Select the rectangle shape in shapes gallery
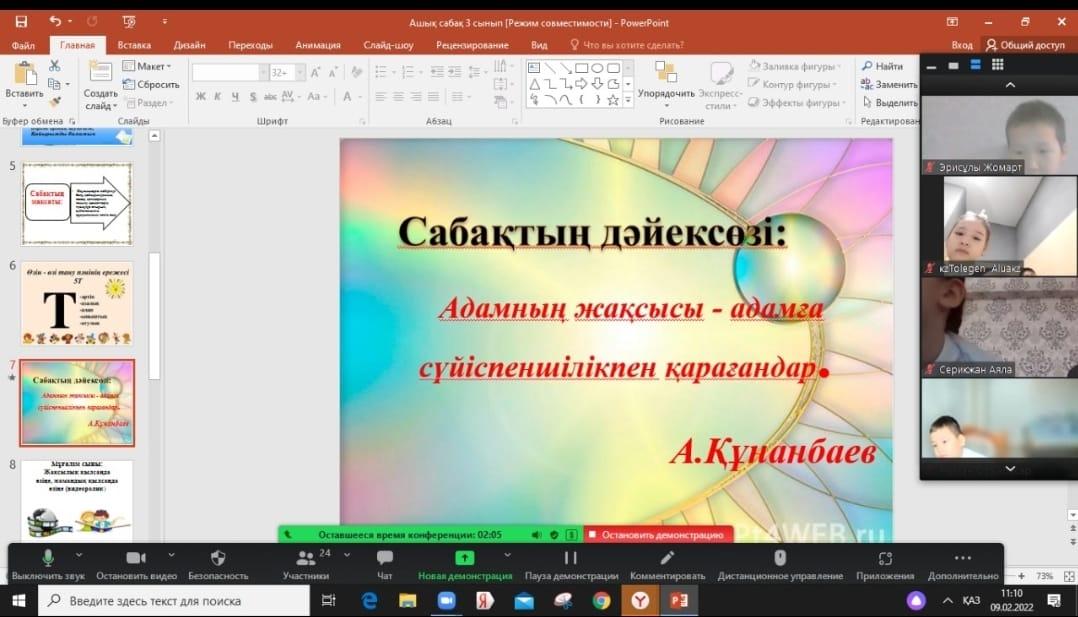 point(581,67)
